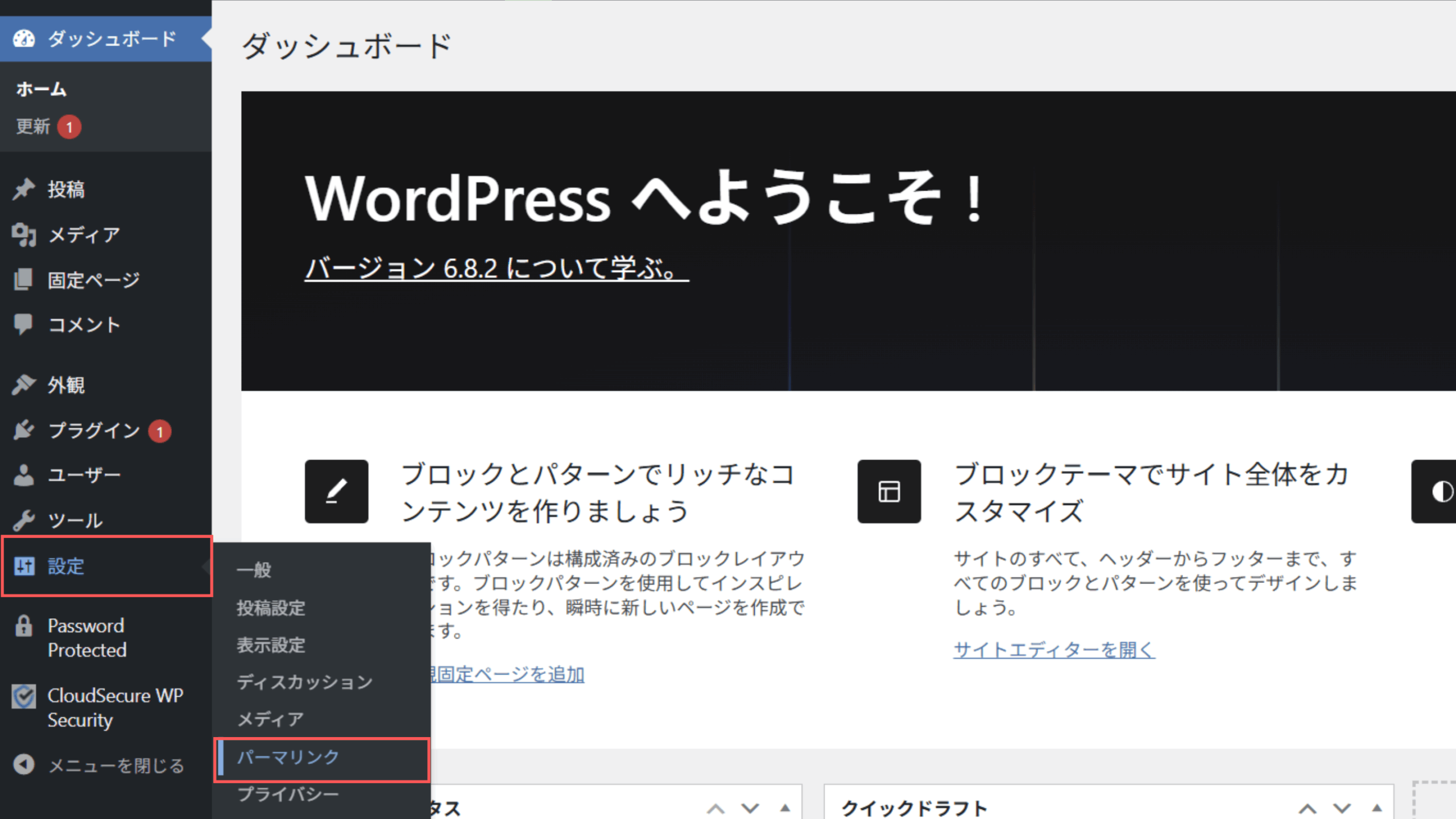
Task: Select 一般 in settings flyout
Action: coord(254,570)
